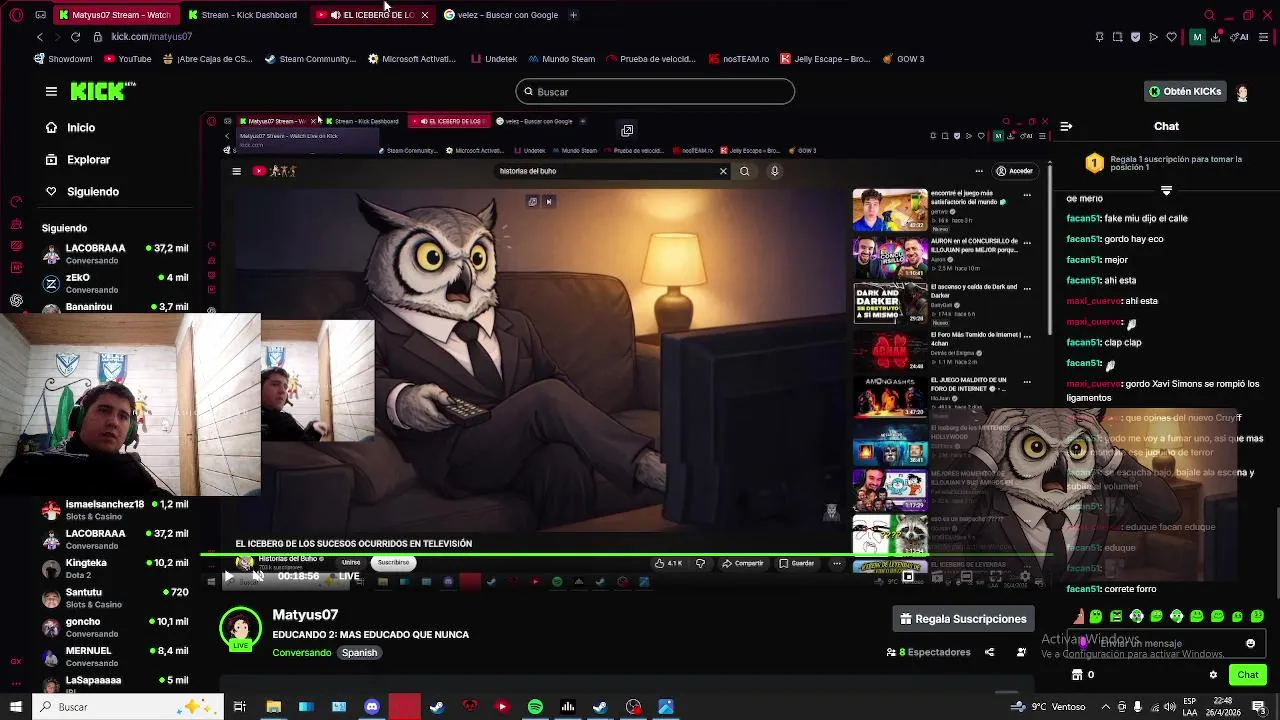This screenshot has width=1280, height=720.
Task: Open chat settings gear icon
Action: [x=1213, y=675]
